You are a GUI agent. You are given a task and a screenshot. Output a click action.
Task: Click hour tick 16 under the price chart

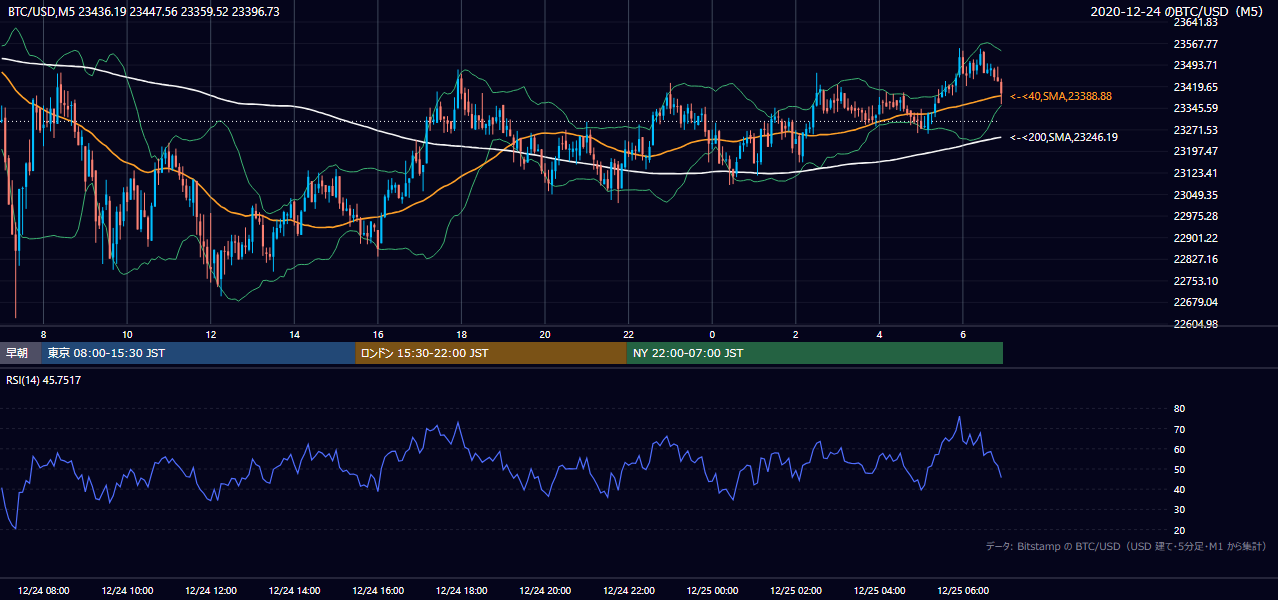[x=378, y=335]
